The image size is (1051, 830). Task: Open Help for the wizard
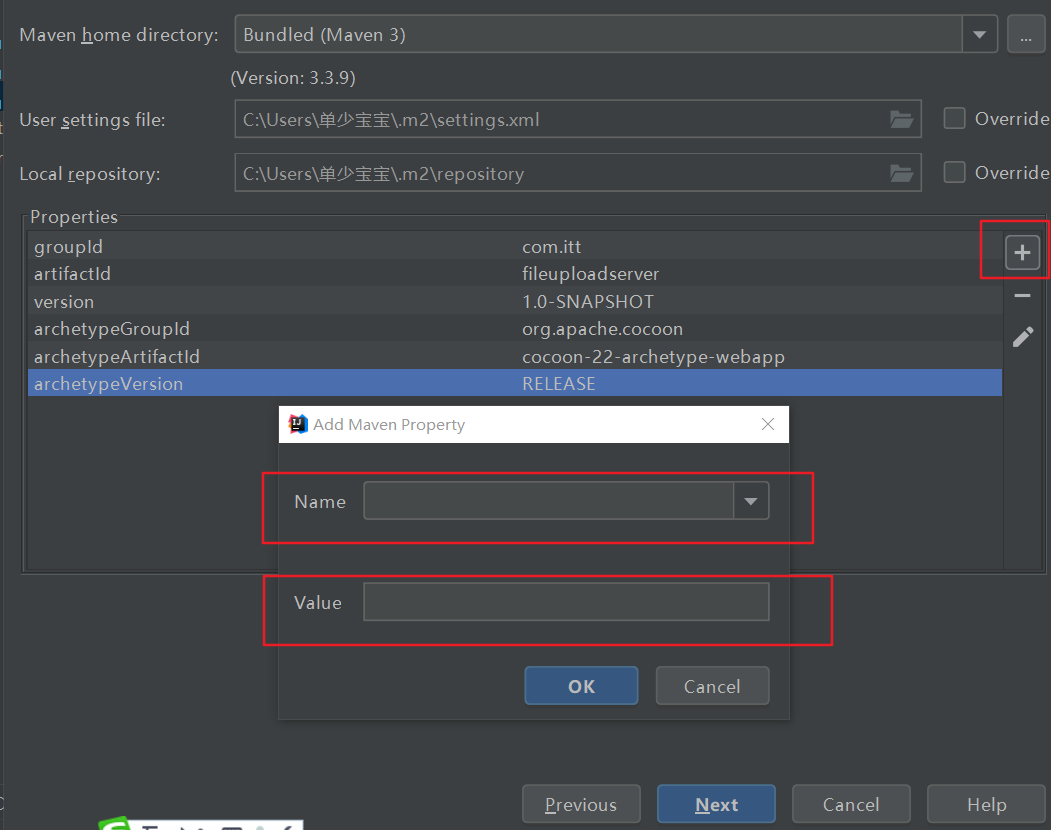pyautogui.click(x=987, y=804)
